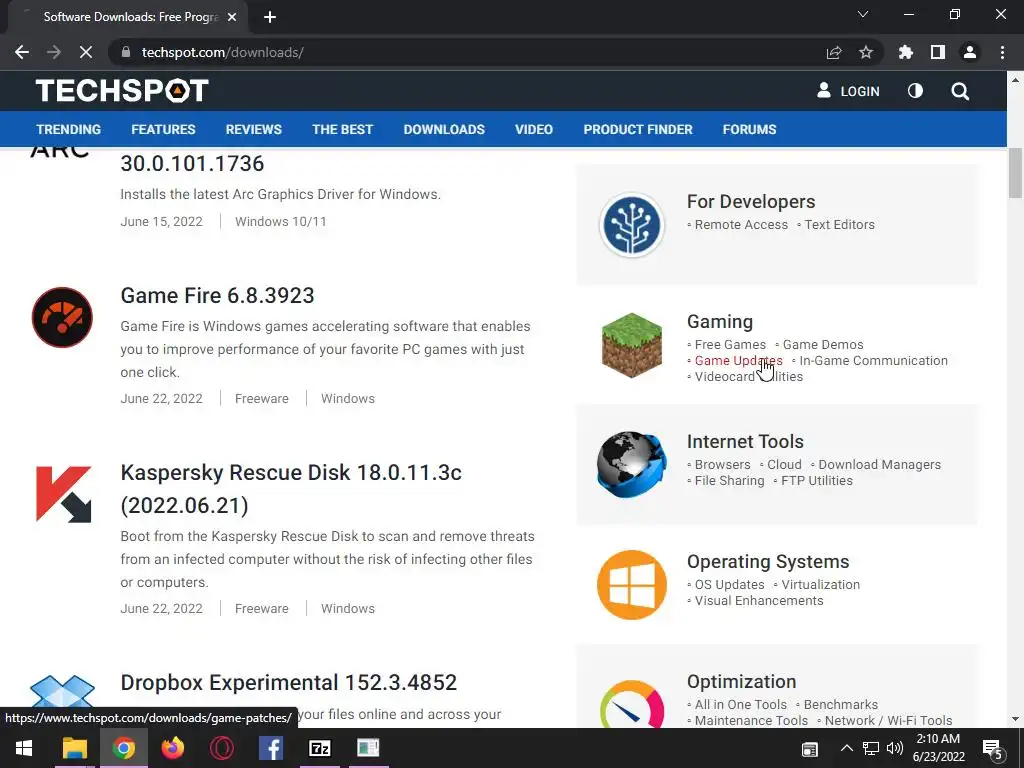The height and width of the screenshot is (768, 1024).
Task: Open the Gaming category heading
Action: 720,321
